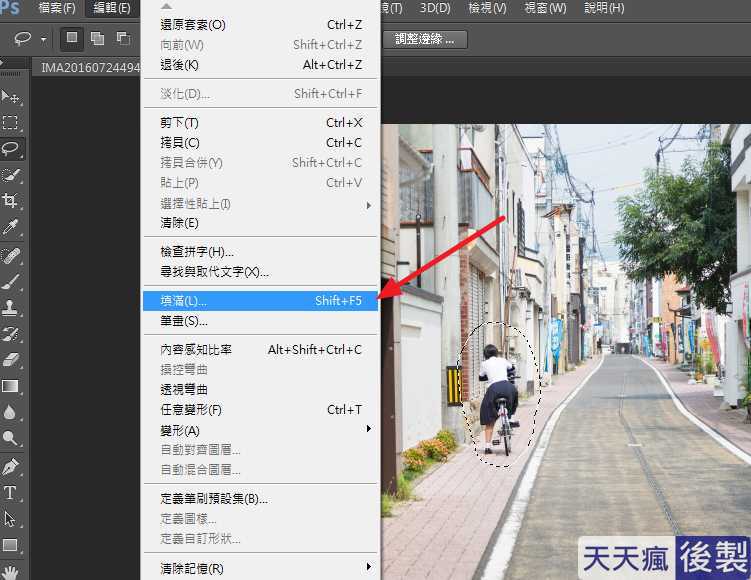
Task: Choose 退後(K) step backward
Action: coord(261,65)
